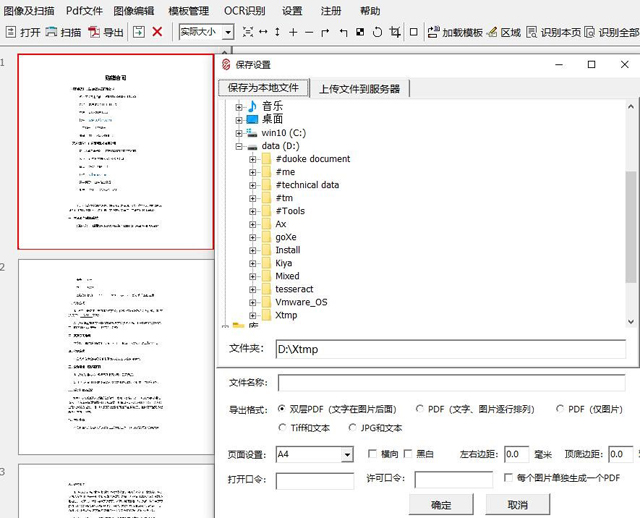Zoom in with the plus icon
Viewport: 640px width, 518px height.
point(293,32)
